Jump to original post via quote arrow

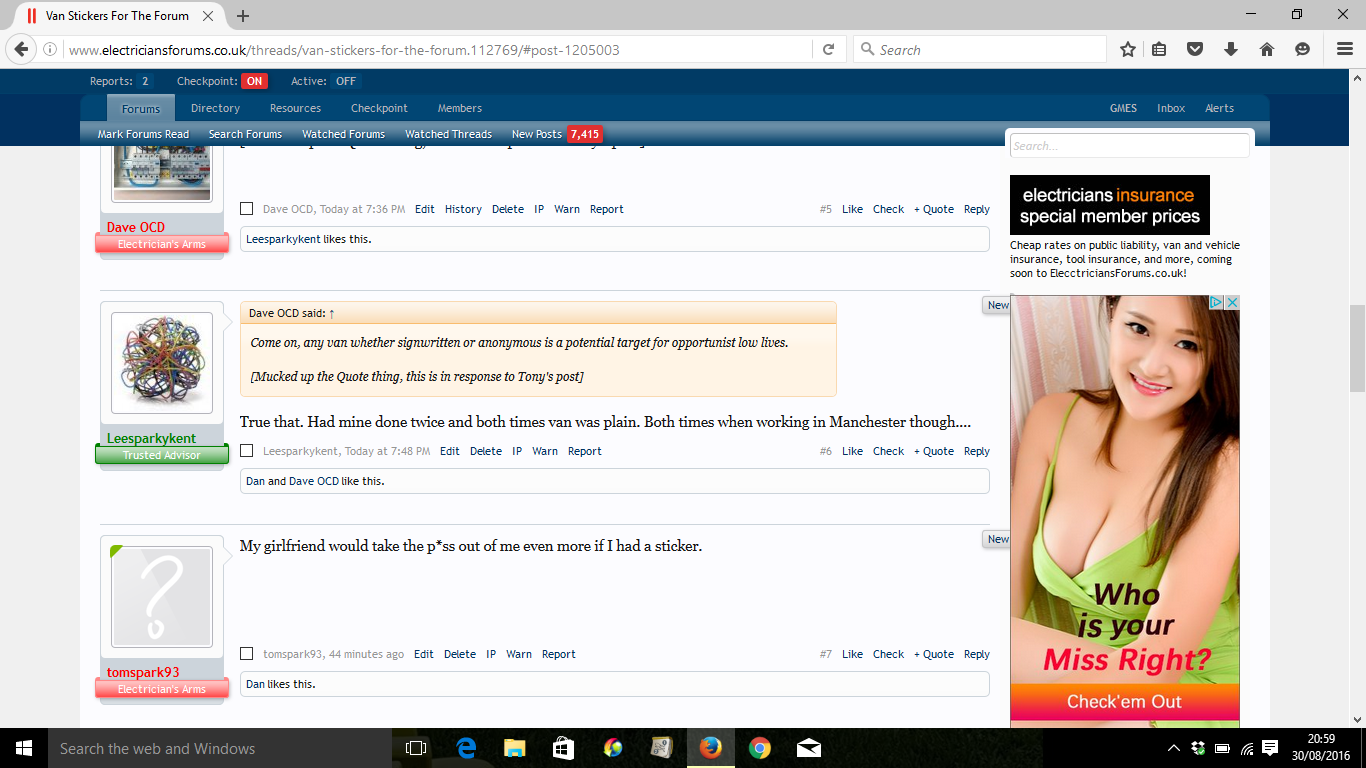tap(332, 313)
